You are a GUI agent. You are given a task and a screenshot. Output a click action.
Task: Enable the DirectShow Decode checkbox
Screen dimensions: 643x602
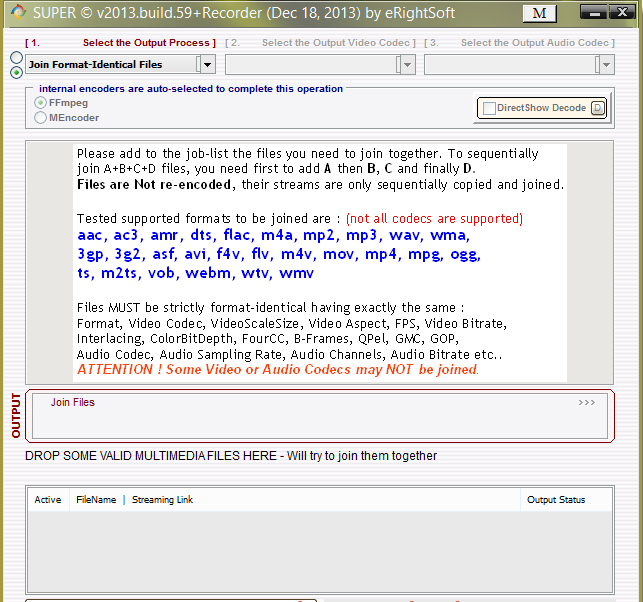coord(489,108)
